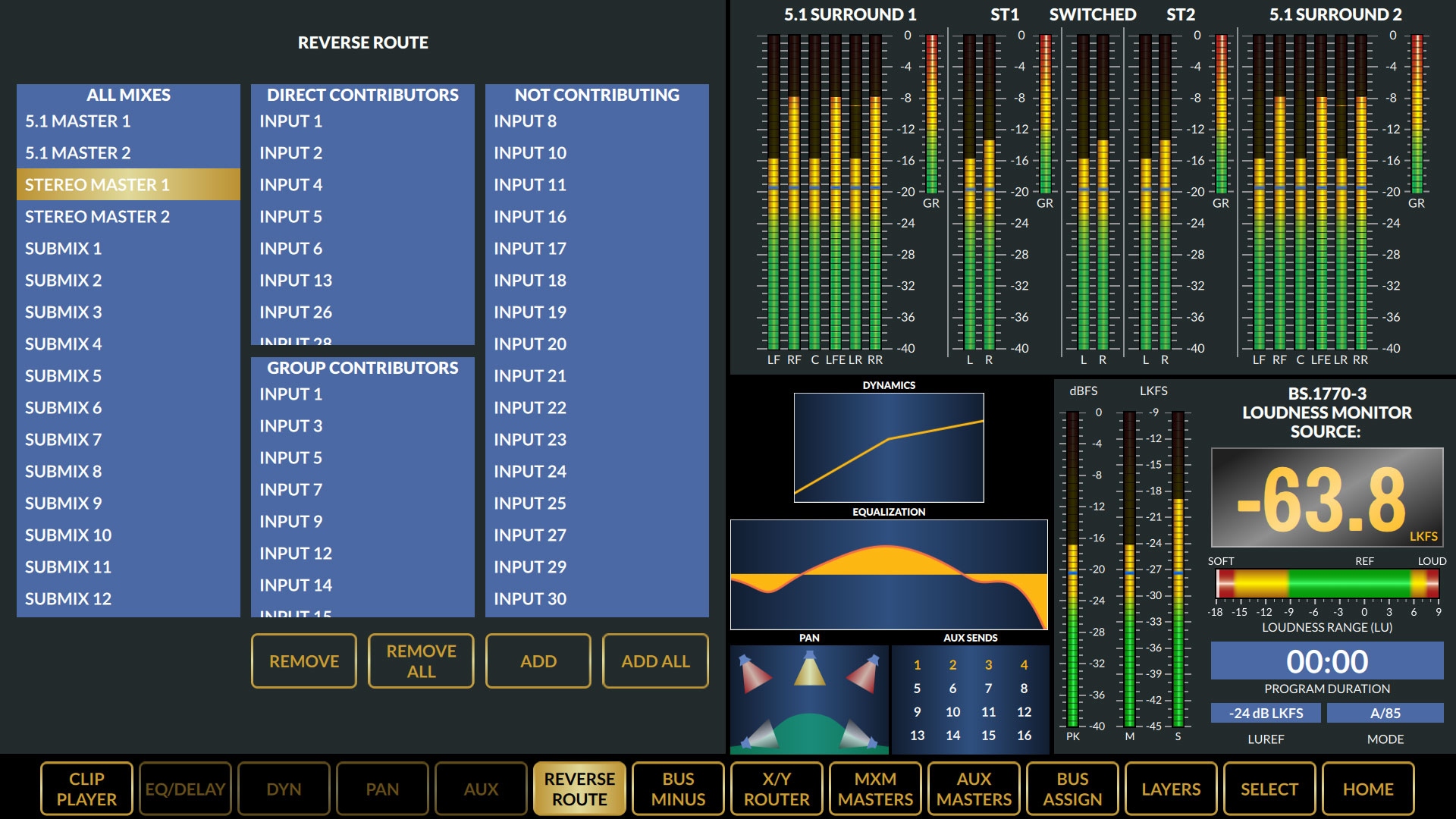The height and width of the screenshot is (819, 1456).
Task: Select Input 30 under Not Contributing
Action: (x=597, y=599)
